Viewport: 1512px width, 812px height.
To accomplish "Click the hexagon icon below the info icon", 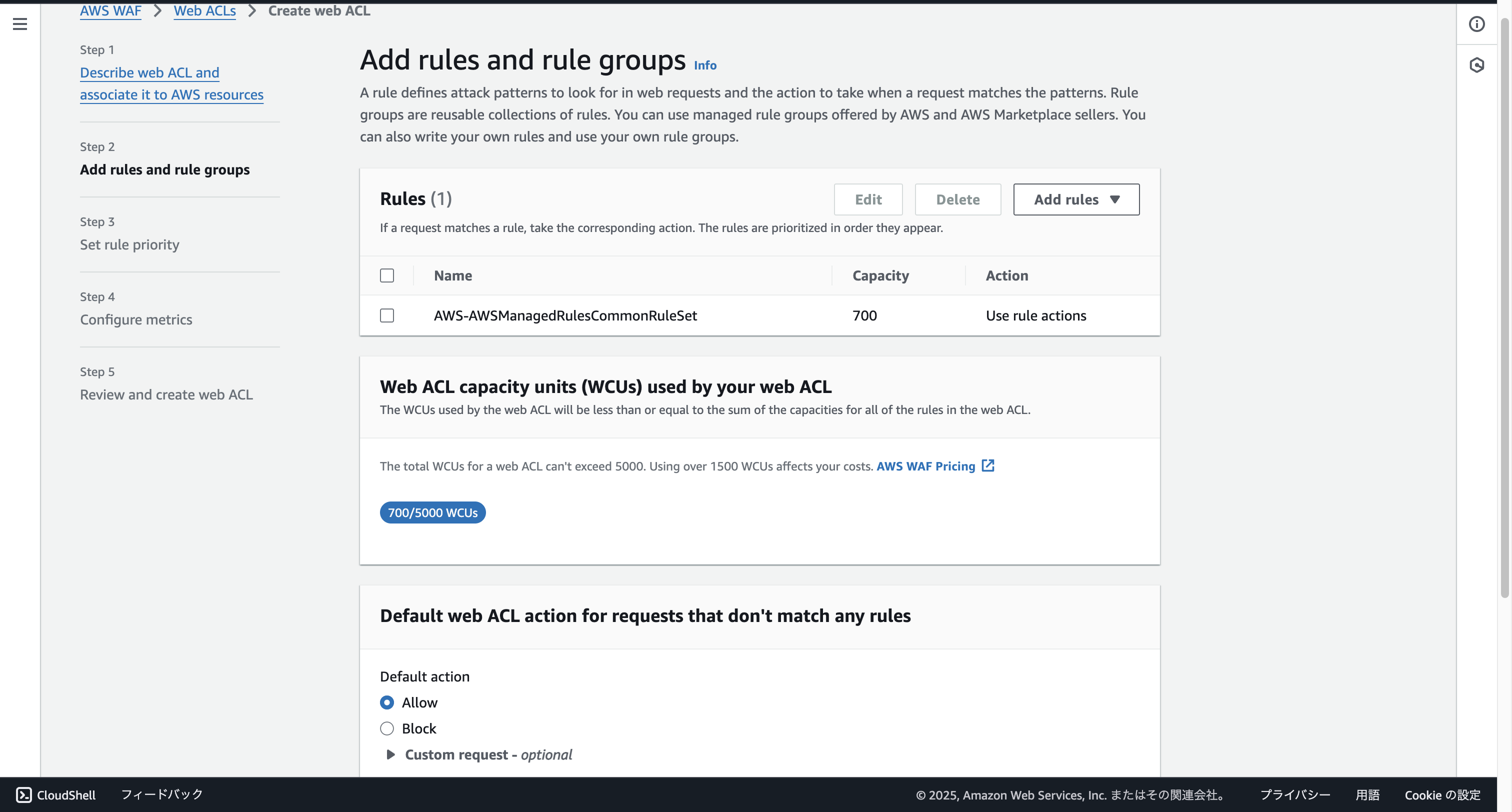I will click(1477, 65).
